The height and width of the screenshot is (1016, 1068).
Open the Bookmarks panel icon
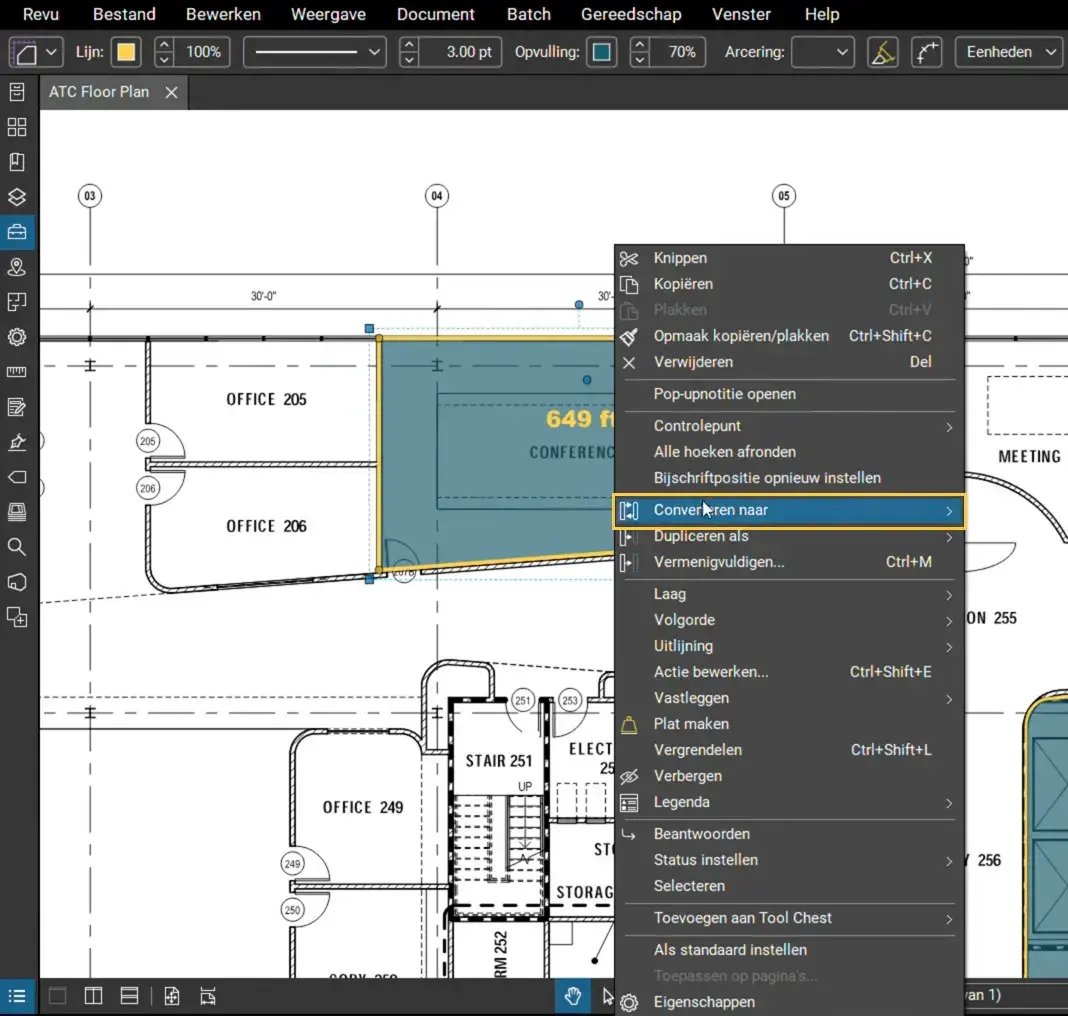click(x=17, y=162)
